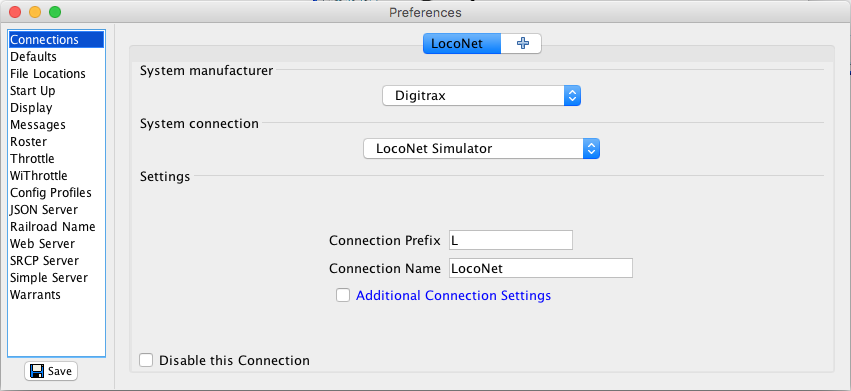
Task: Expand LocoNet Simulator connection dropdown
Action: 481,148
